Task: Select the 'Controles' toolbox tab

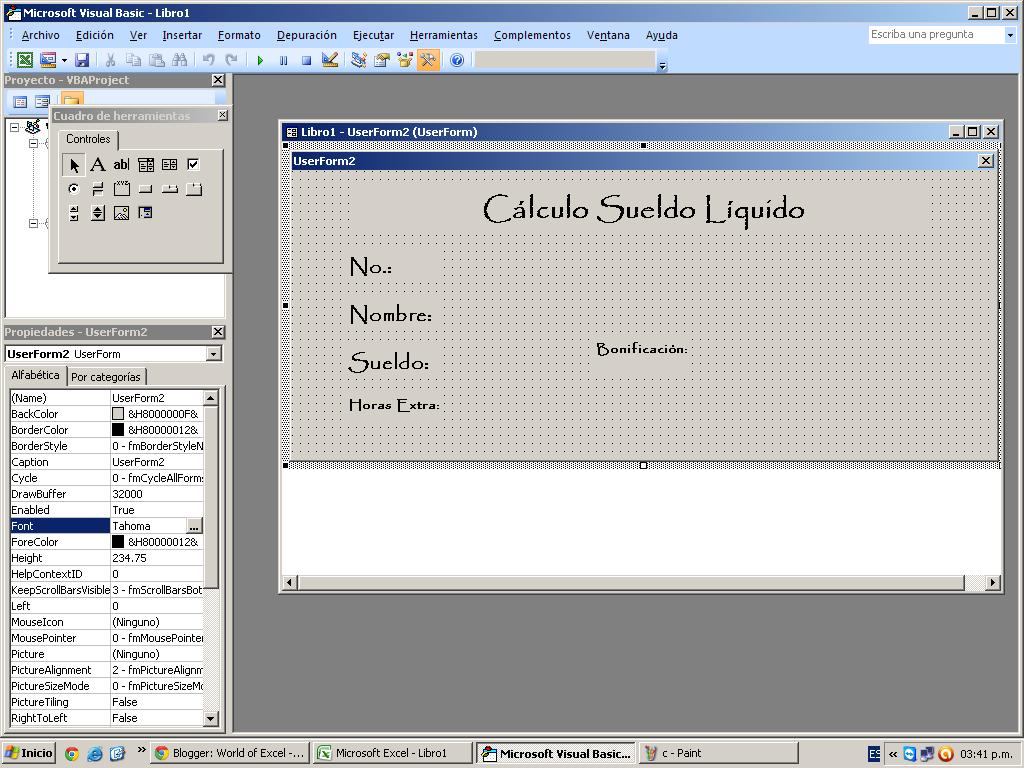Action: pos(88,138)
